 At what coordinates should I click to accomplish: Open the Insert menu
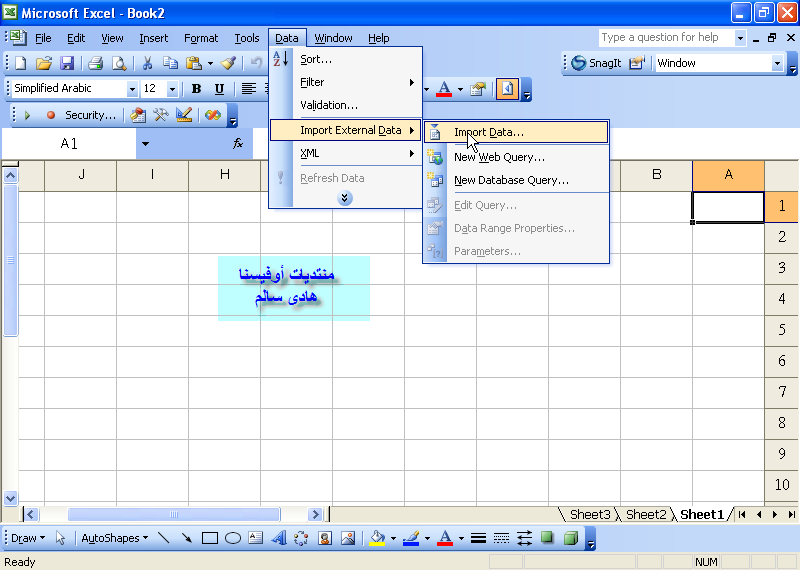pos(153,38)
